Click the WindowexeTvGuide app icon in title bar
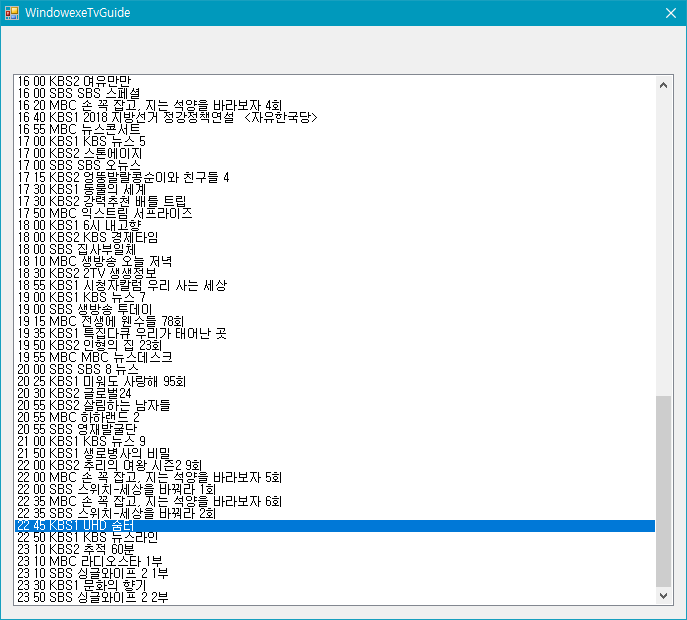This screenshot has width=687, height=620. (x=12, y=13)
